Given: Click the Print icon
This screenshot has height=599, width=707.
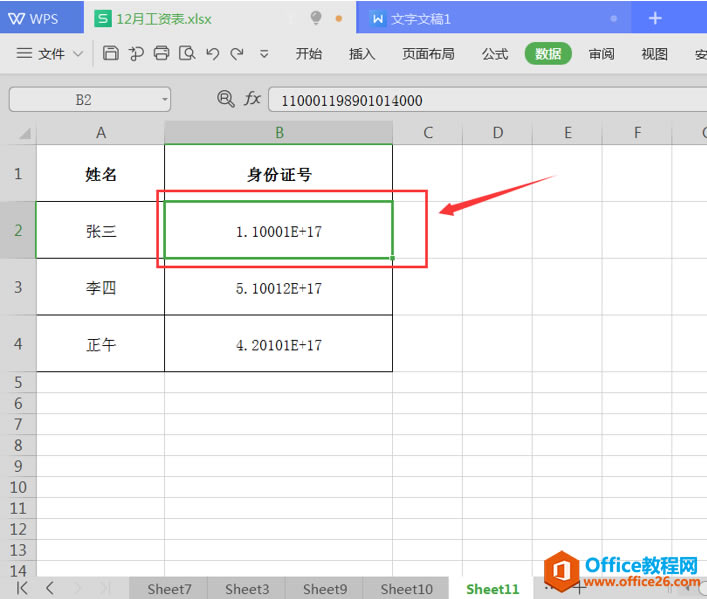Looking at the screenshot, I should pos(161,53).
